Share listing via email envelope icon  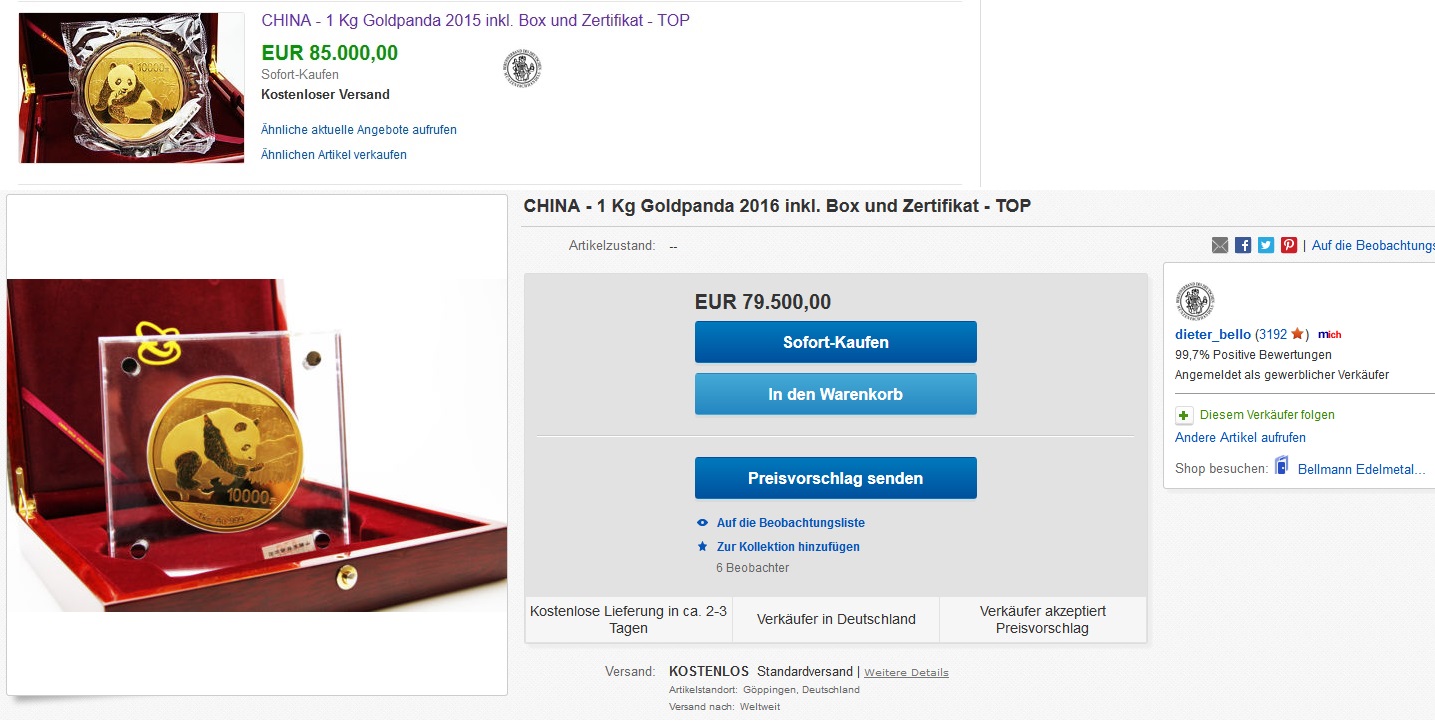point(1220,245)
